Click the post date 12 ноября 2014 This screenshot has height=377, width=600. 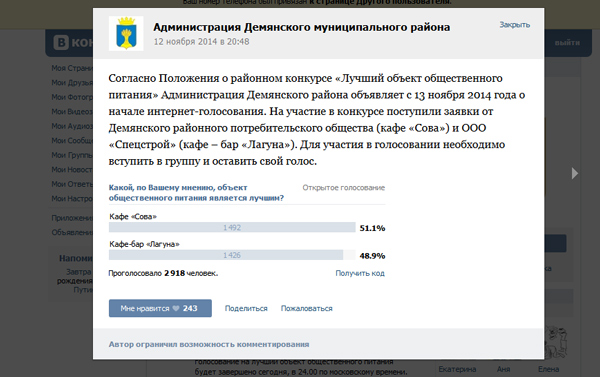click(201, 41)
